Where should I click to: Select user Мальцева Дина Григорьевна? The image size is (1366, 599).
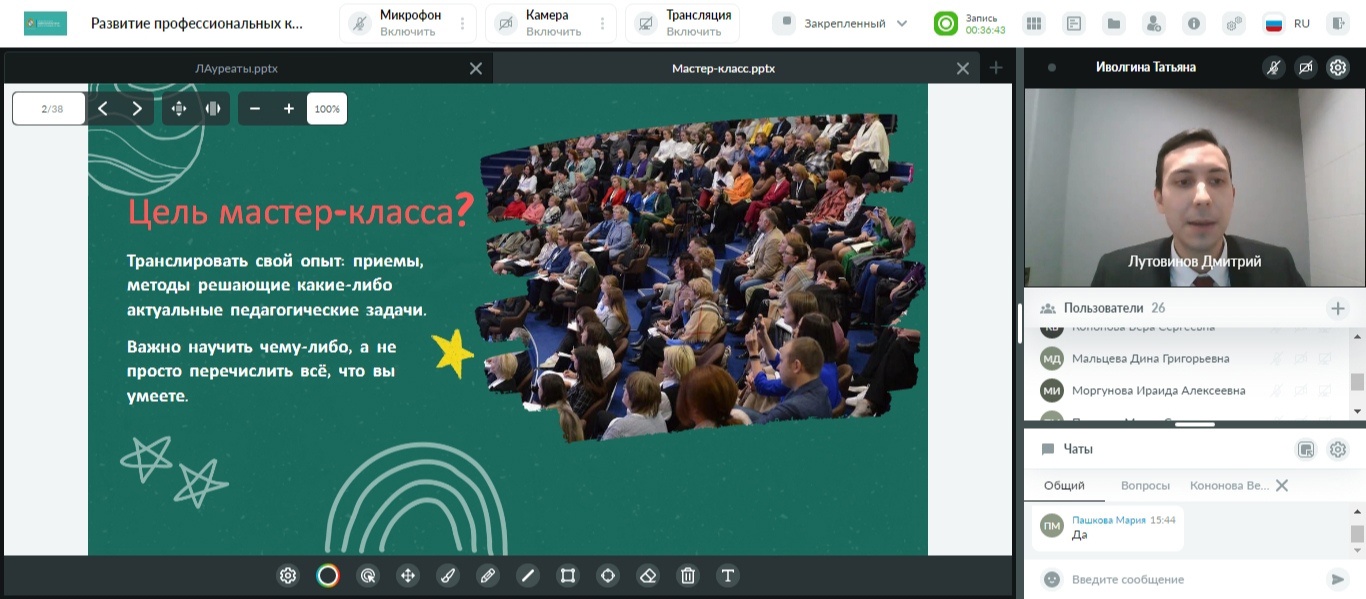pyautogui.click(x=1150, y=358)
